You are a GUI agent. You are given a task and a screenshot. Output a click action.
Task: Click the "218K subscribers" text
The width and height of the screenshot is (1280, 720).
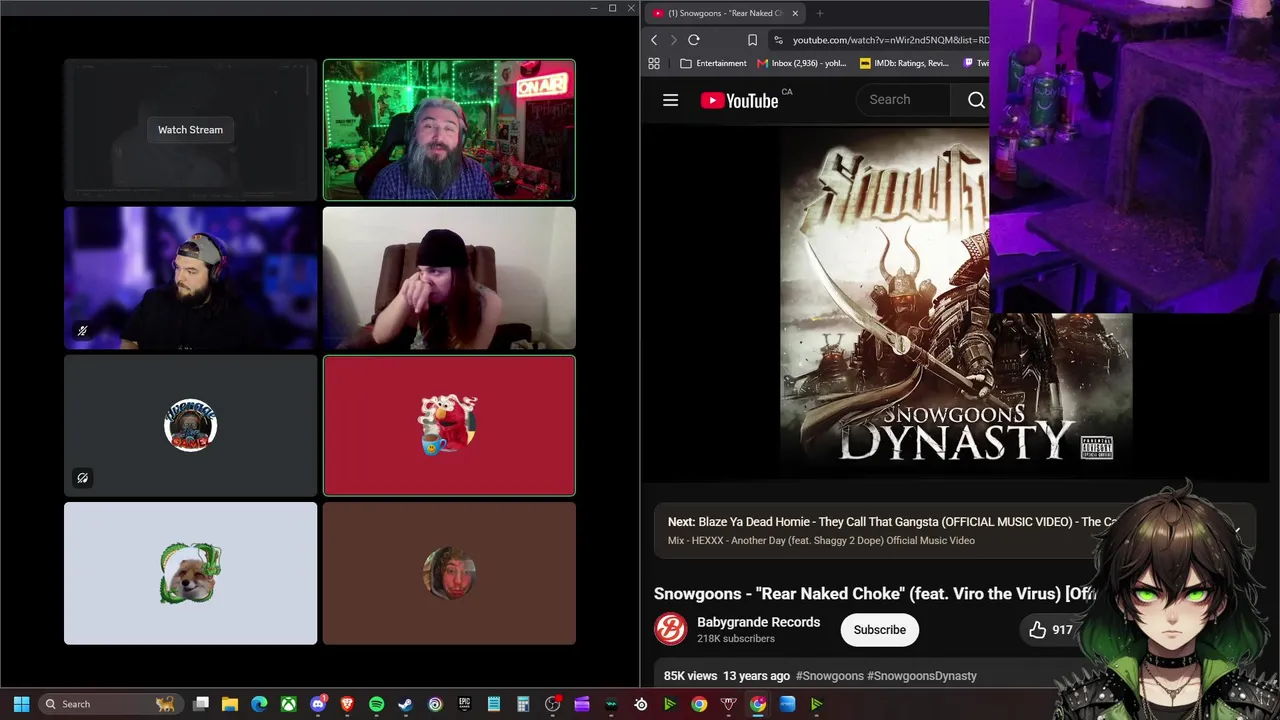[x=736, y=639]
